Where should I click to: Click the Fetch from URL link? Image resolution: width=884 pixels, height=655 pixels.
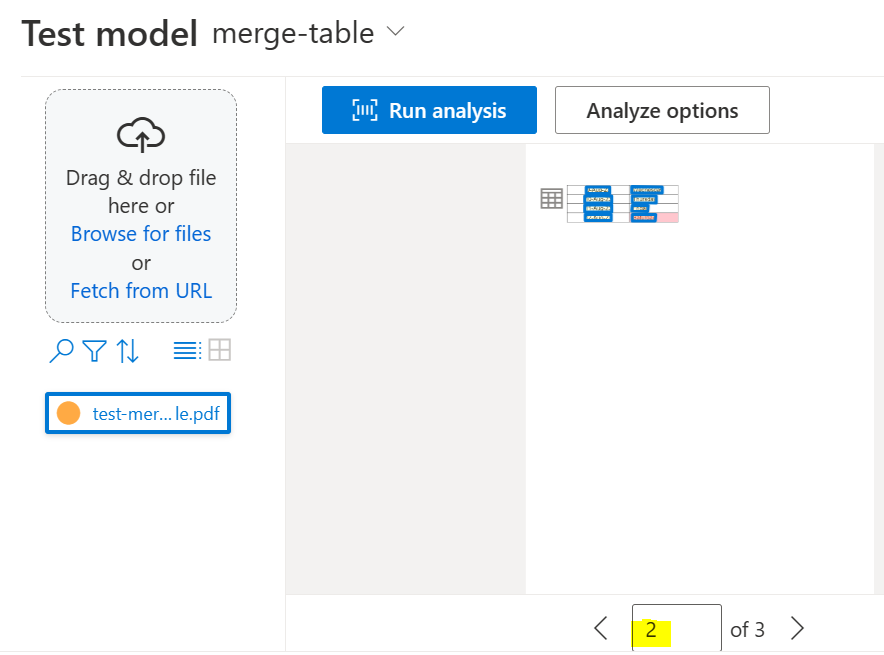click(140, 291)
